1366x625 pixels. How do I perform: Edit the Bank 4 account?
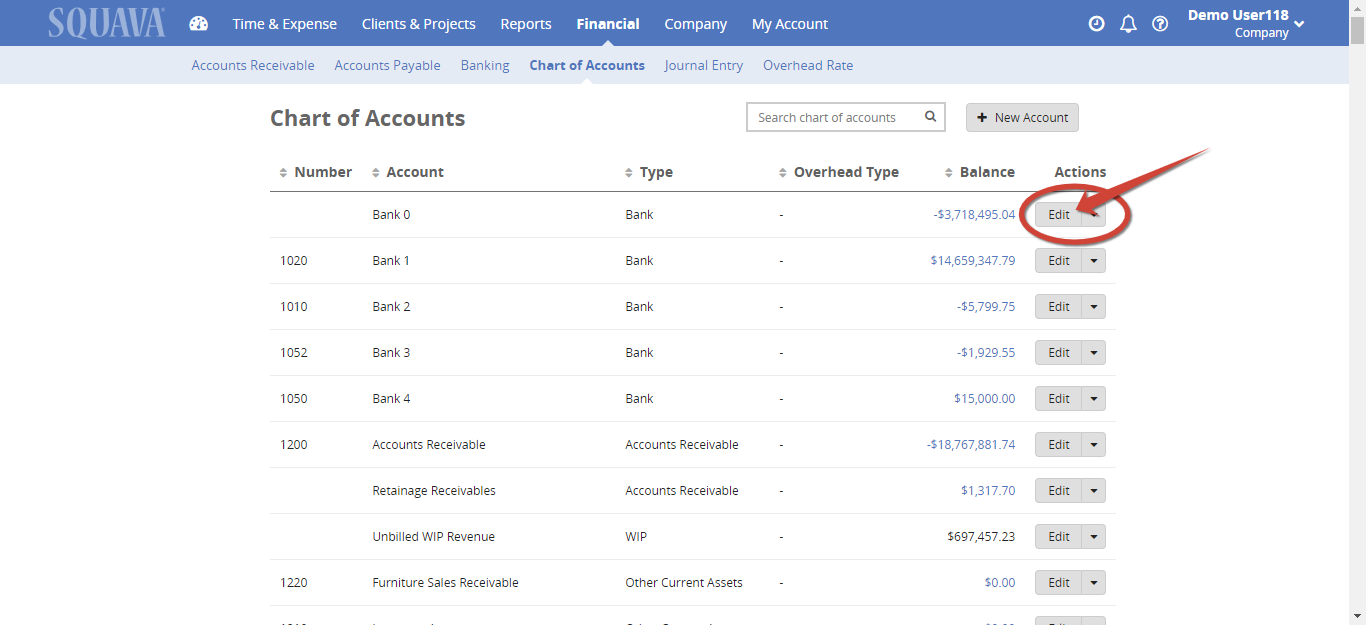coord(1059,399)
